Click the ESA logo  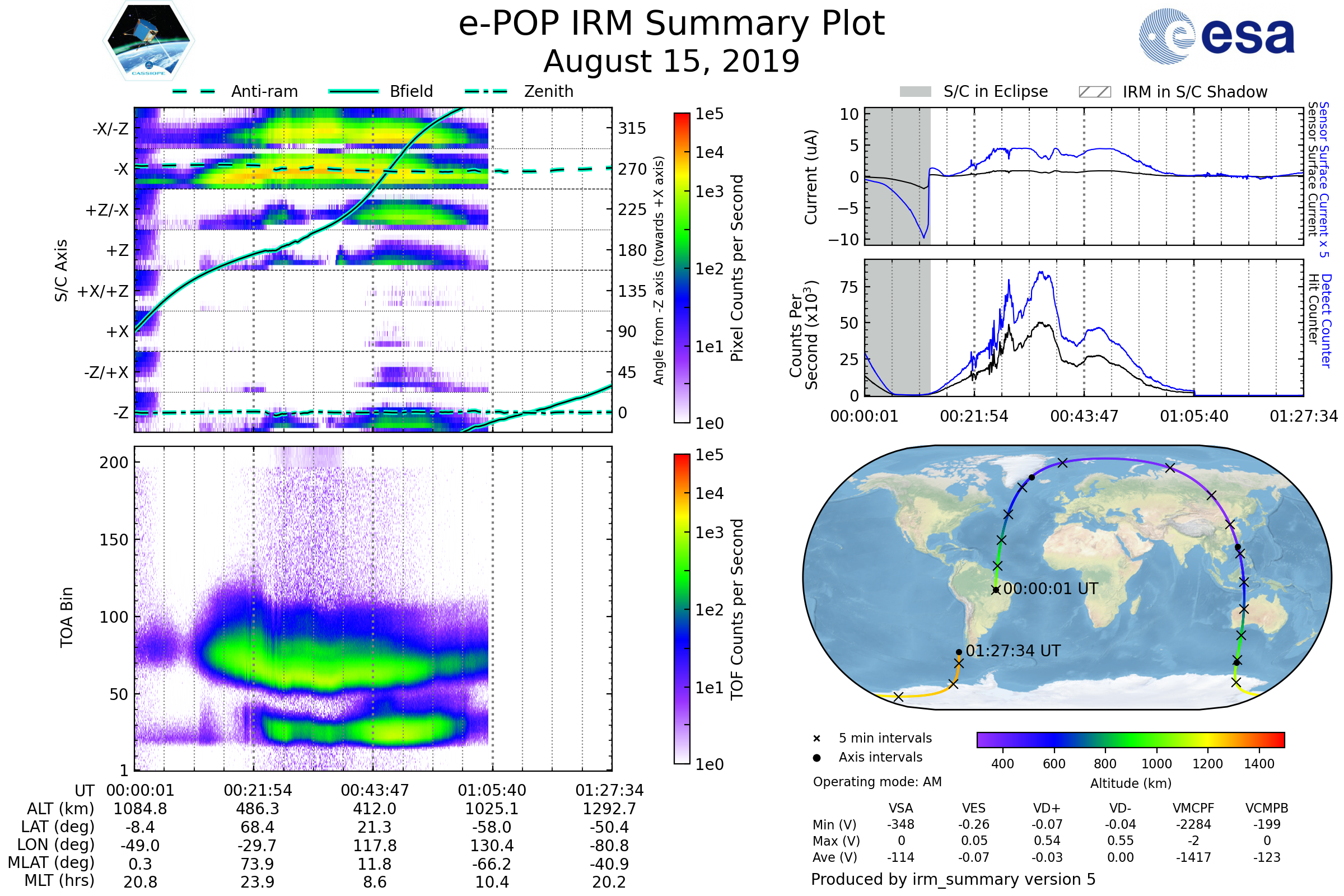click(x=1216, y=36)
